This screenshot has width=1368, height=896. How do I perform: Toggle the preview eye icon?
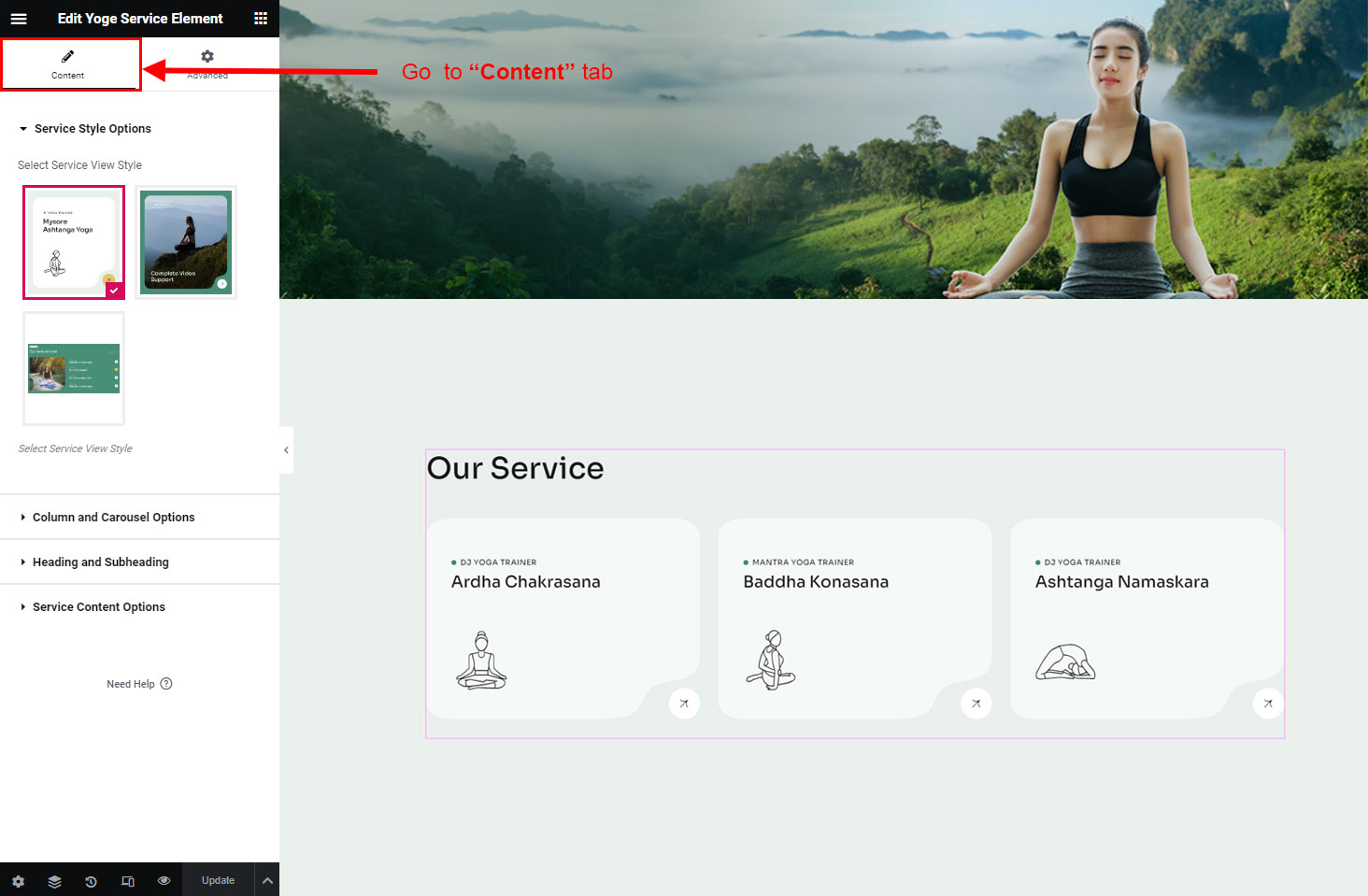click(164, 881)
